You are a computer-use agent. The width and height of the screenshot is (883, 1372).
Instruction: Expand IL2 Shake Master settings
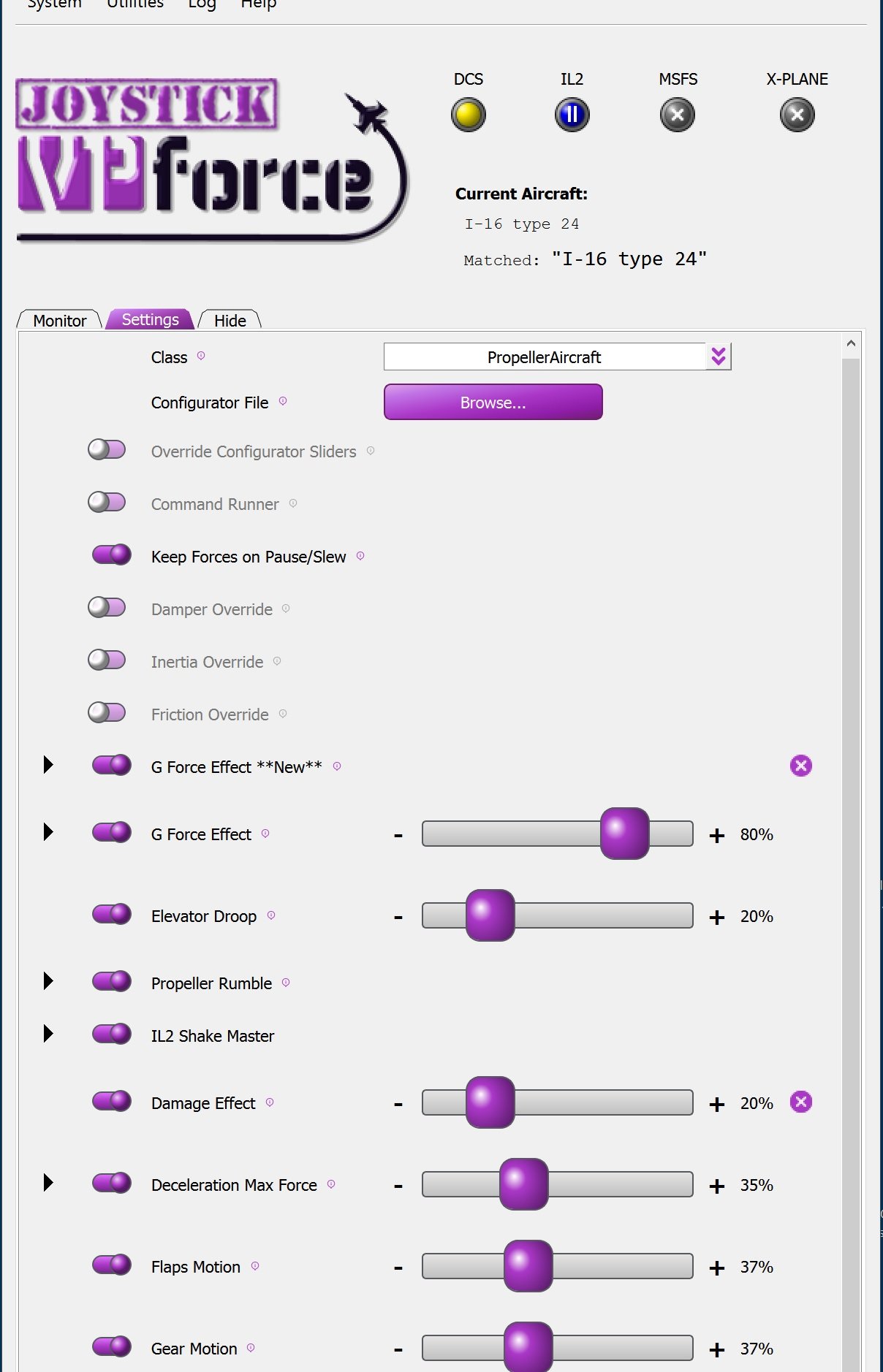[x=48, y=1034]
